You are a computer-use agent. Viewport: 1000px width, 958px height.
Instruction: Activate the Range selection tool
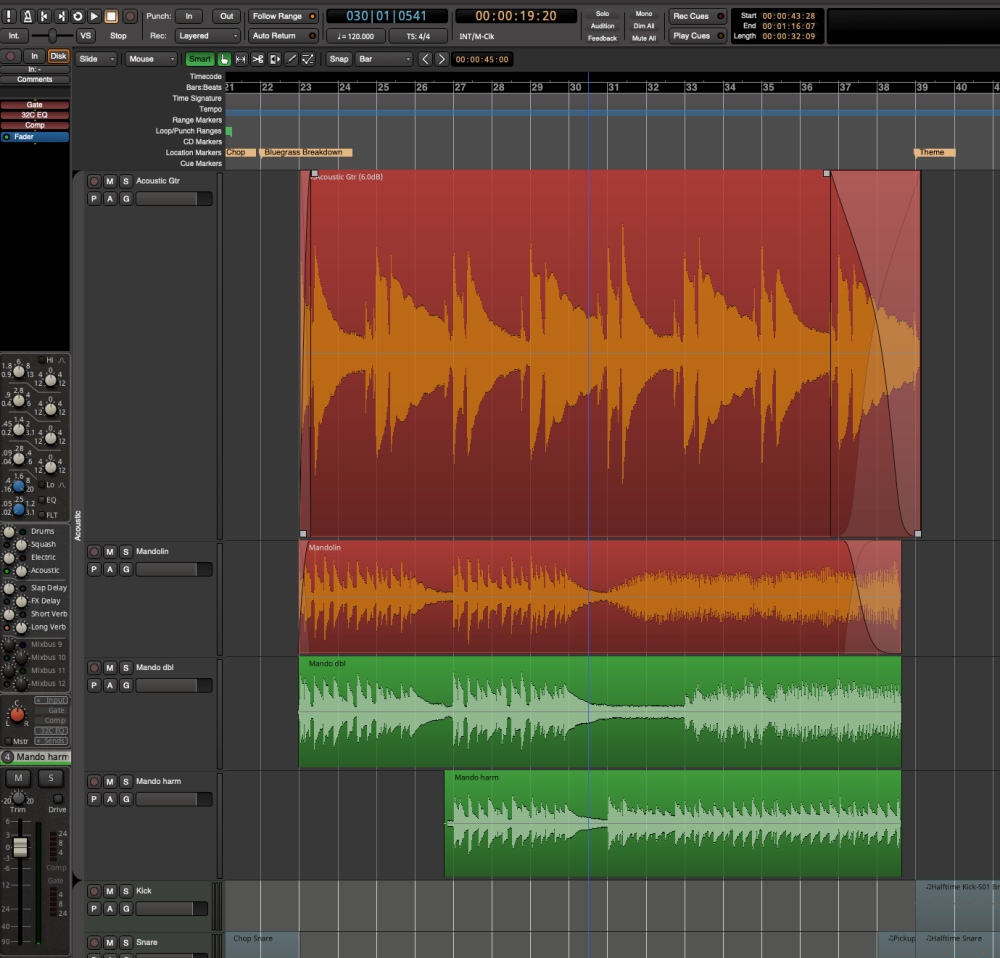tap(243, 59)
